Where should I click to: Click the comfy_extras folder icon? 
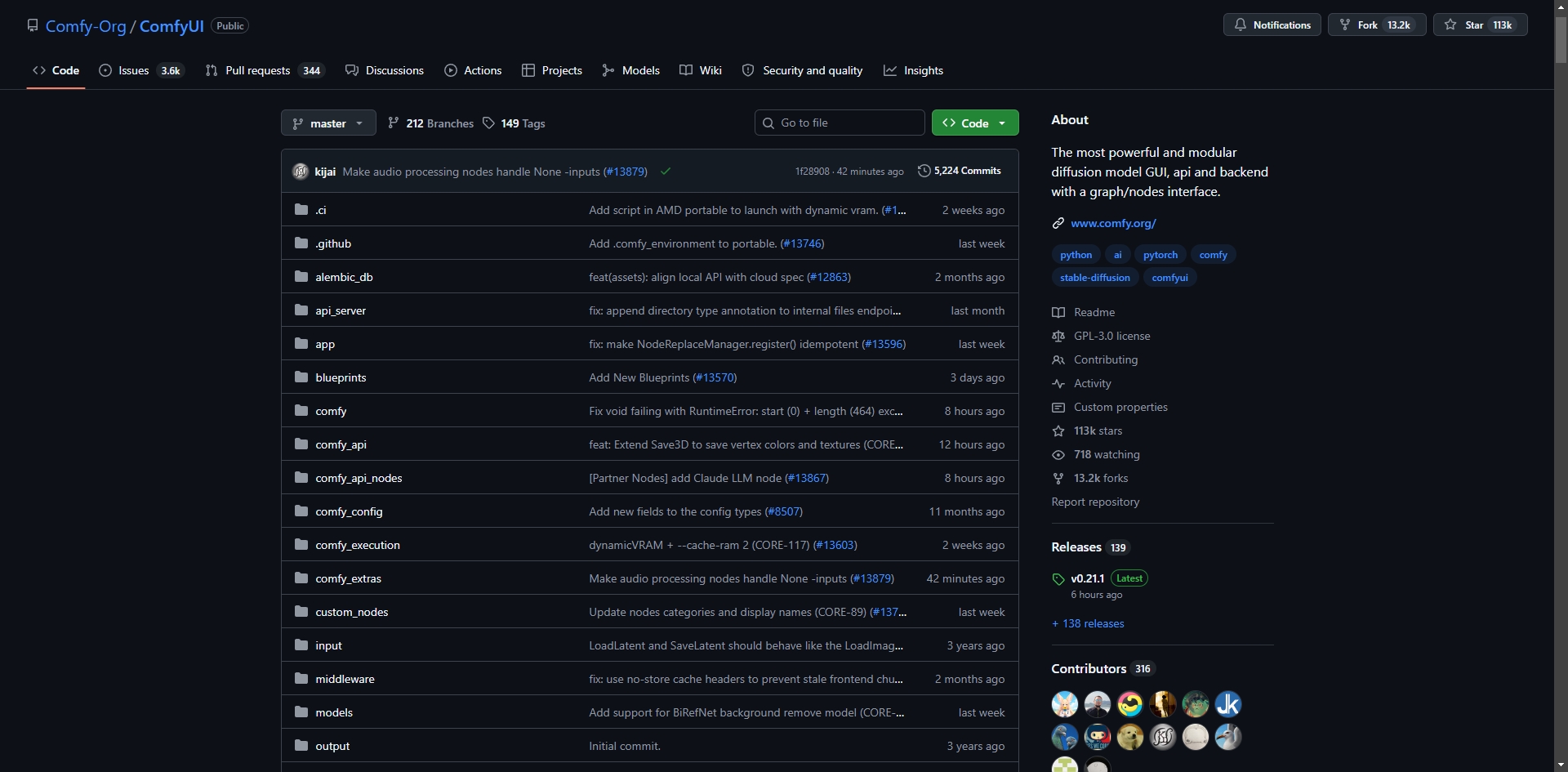tap(301, 578)
